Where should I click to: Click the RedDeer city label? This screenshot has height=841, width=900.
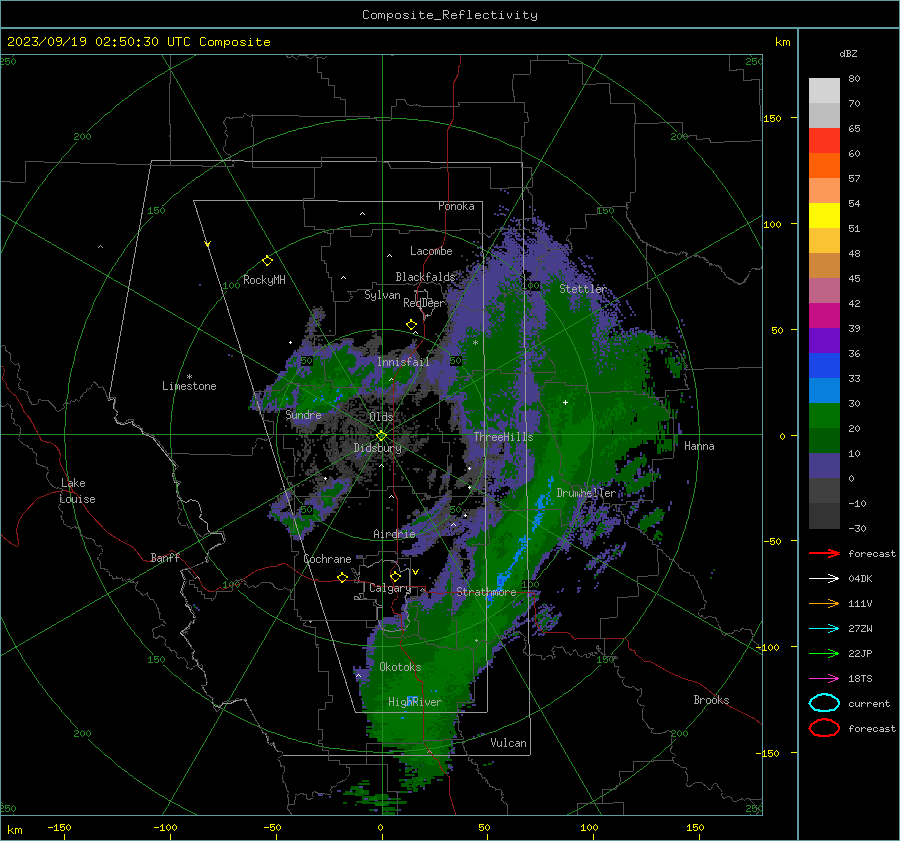click(424, 303)
